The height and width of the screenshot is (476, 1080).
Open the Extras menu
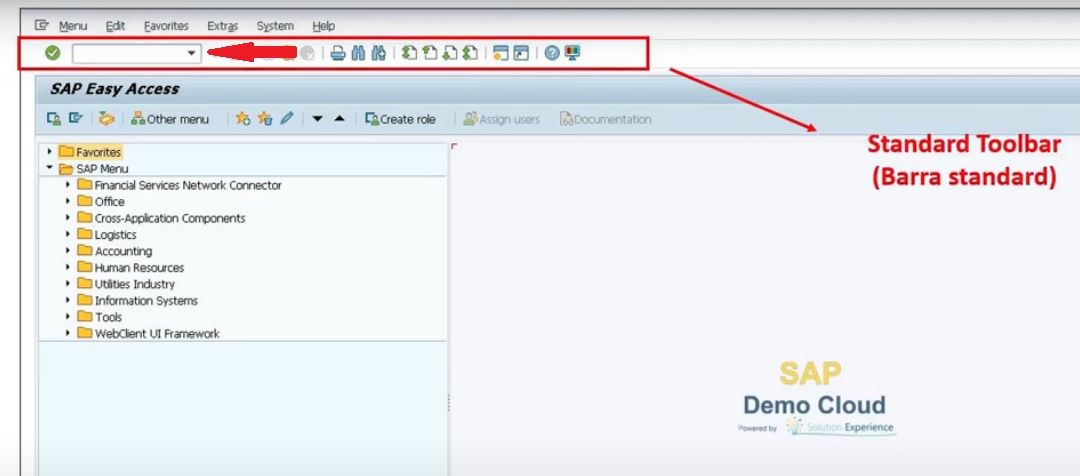(x=222, y=26)
